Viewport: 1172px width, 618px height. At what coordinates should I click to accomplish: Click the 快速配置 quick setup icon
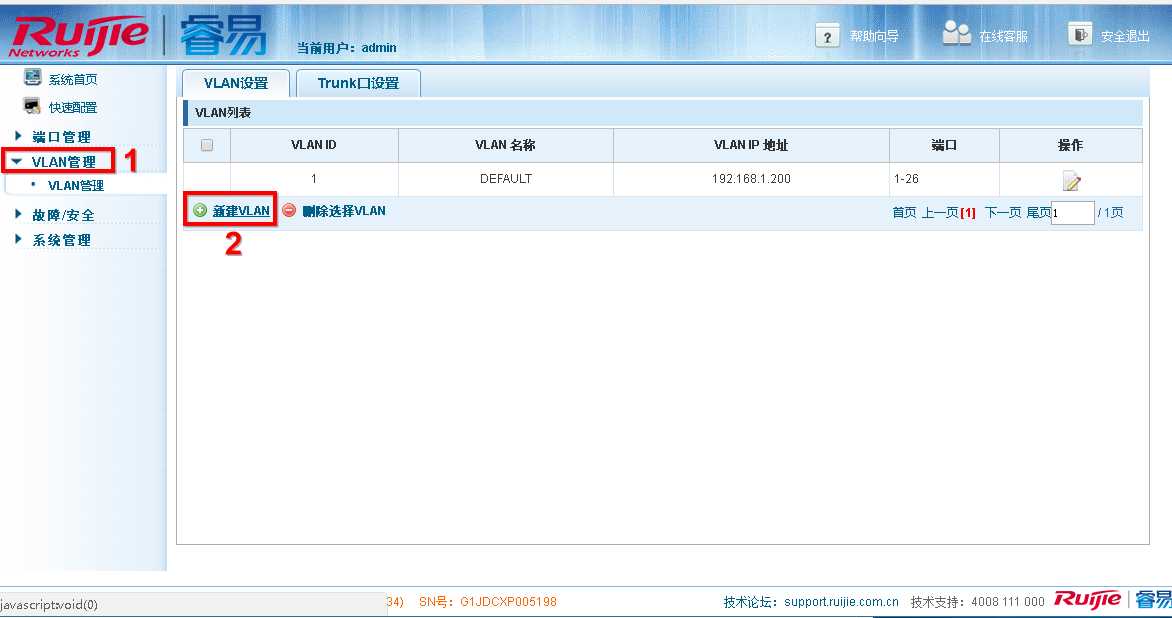32,106
